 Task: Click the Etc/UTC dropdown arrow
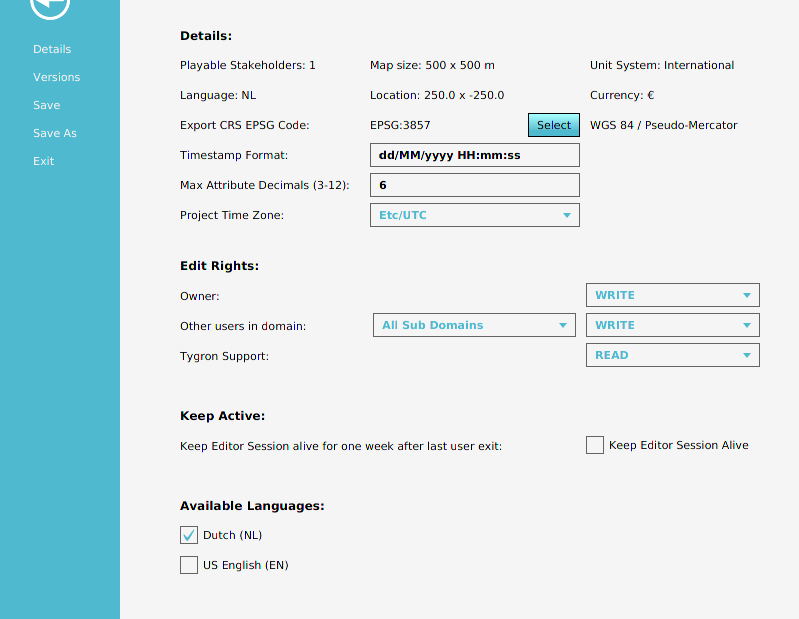tap(566, 215)
